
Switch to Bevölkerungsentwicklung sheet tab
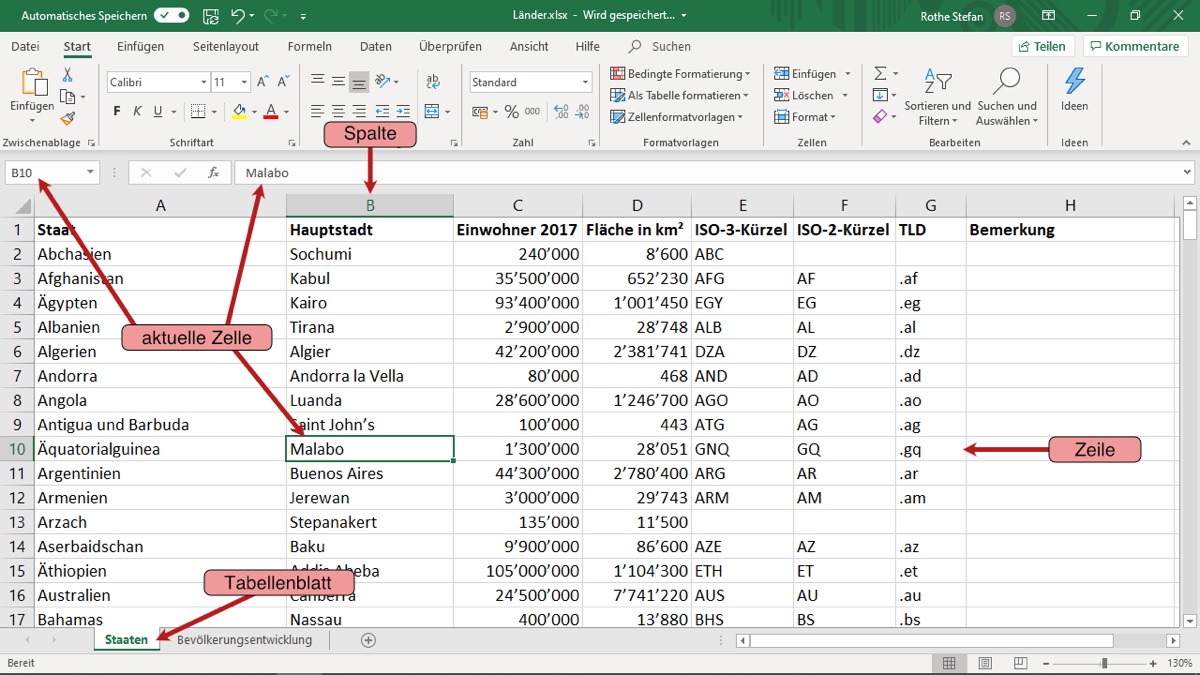coord(244,640)
